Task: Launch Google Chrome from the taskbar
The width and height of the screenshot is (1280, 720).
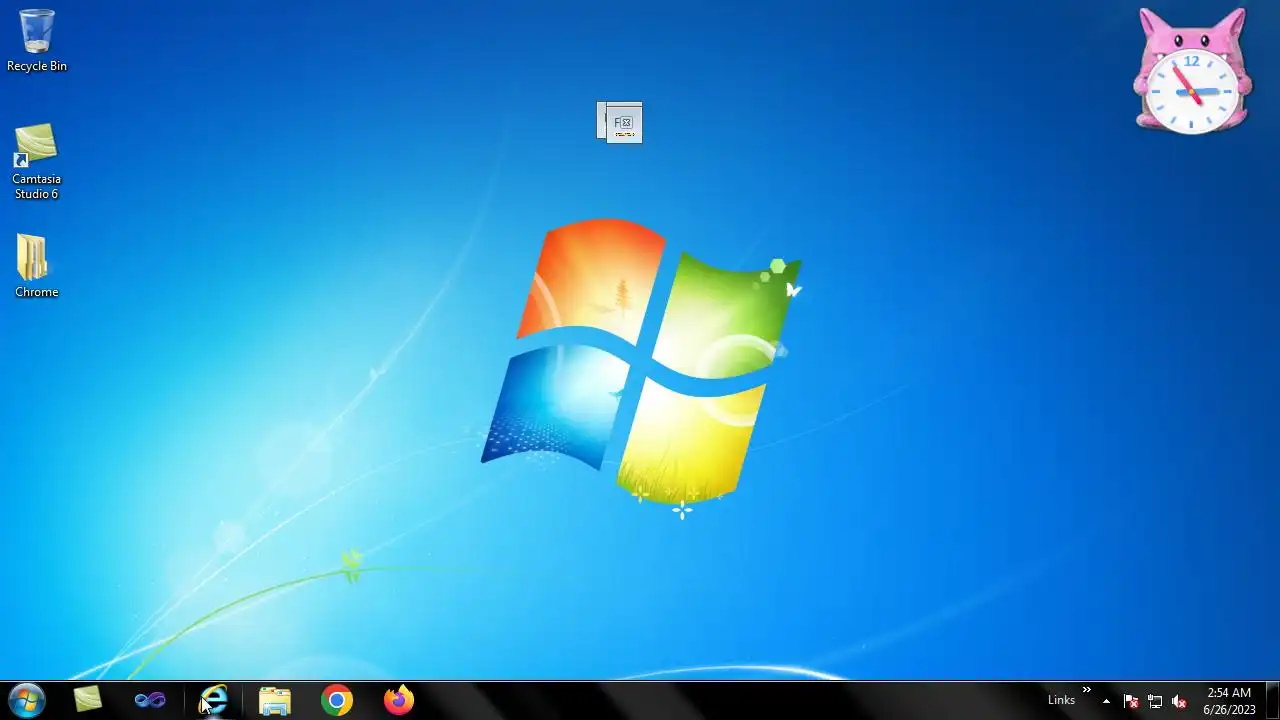Action: click(x=337, y=700)
